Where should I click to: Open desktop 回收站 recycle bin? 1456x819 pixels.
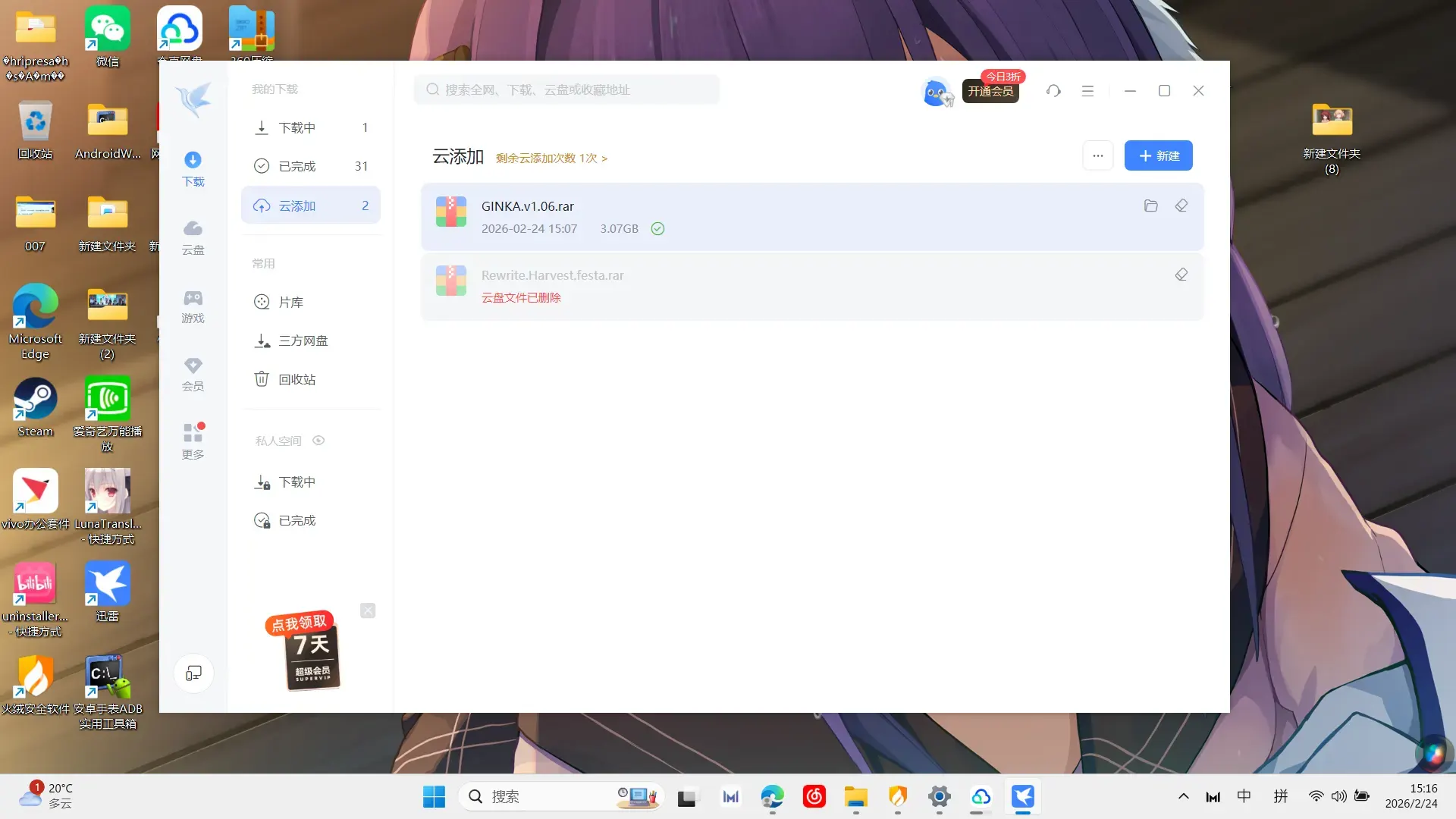[36, 130]
